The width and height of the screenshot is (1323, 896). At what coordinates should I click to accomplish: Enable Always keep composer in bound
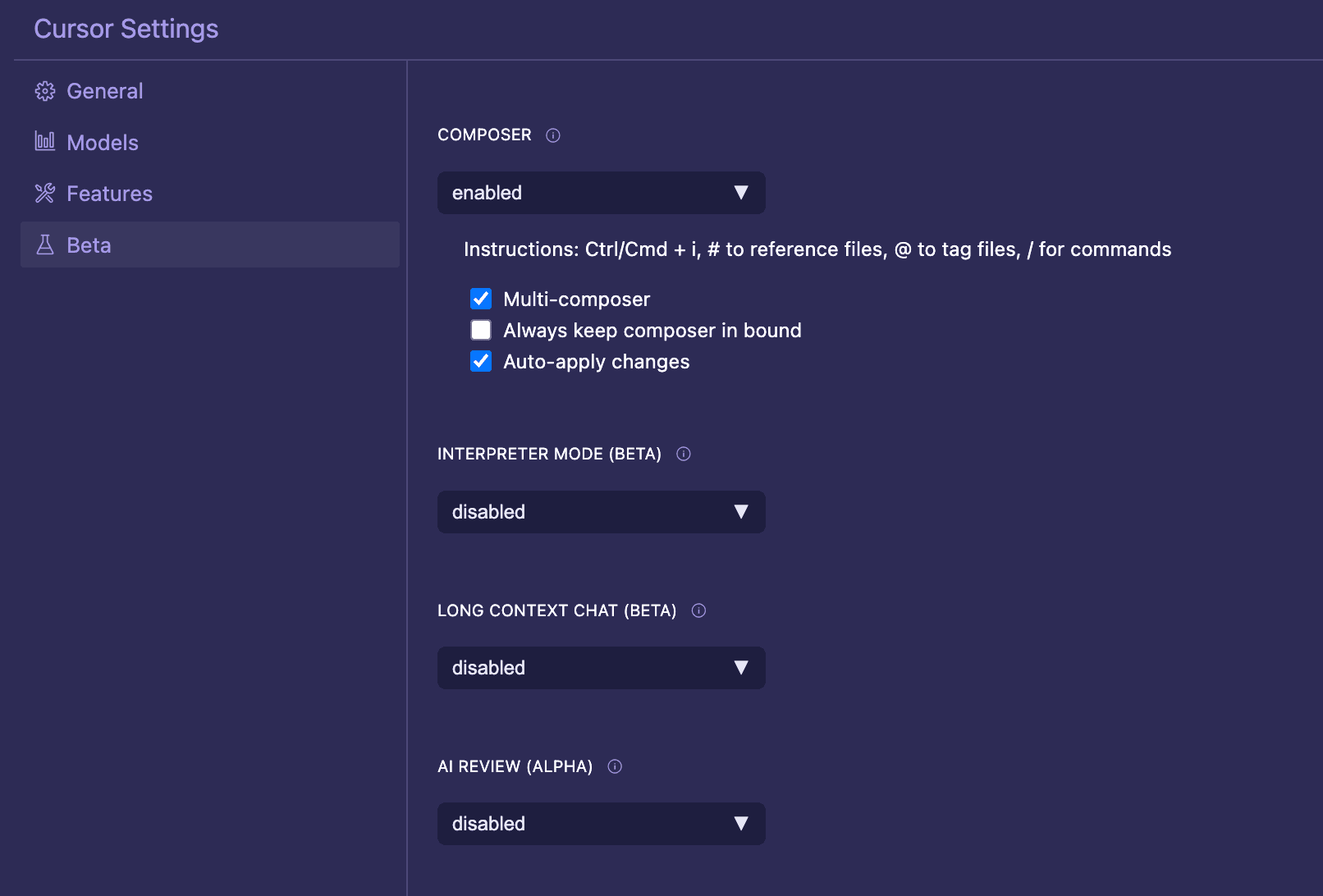(x=481, y=330)
